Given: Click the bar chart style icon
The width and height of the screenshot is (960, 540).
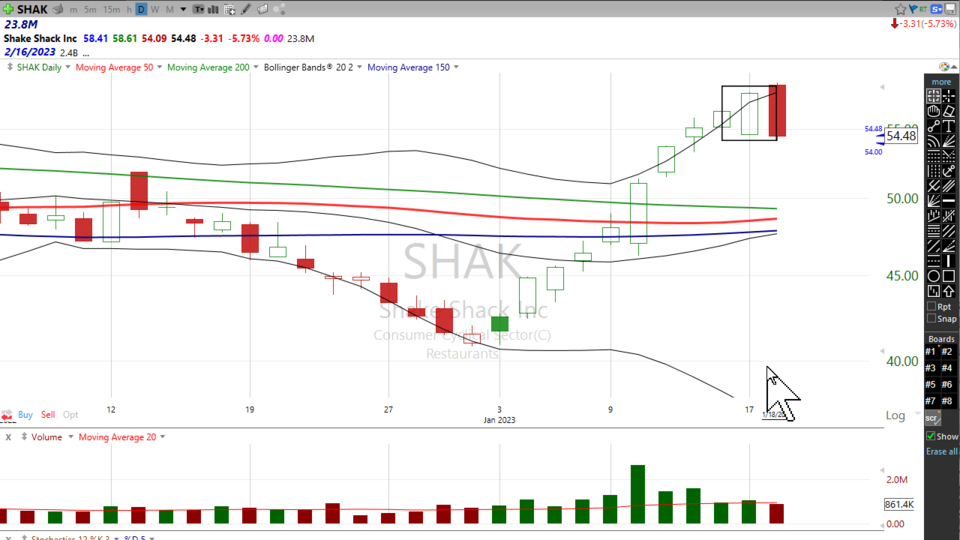Looking at the screenshot, I should tap(213, 9).
